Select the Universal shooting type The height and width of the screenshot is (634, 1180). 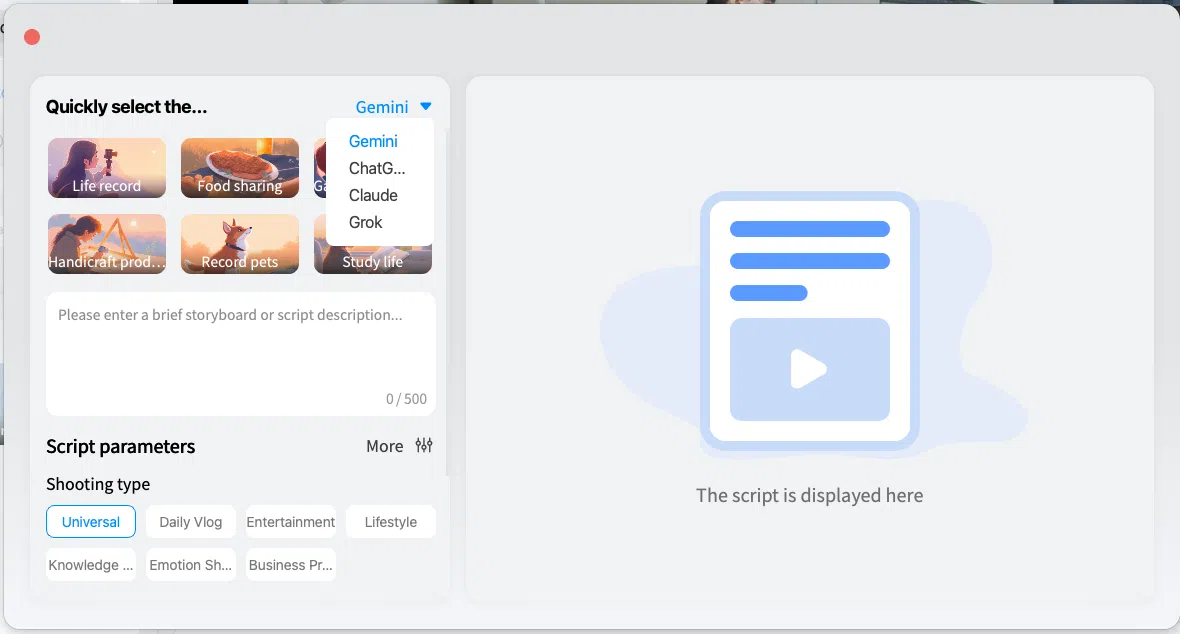(x=91, y=522)
